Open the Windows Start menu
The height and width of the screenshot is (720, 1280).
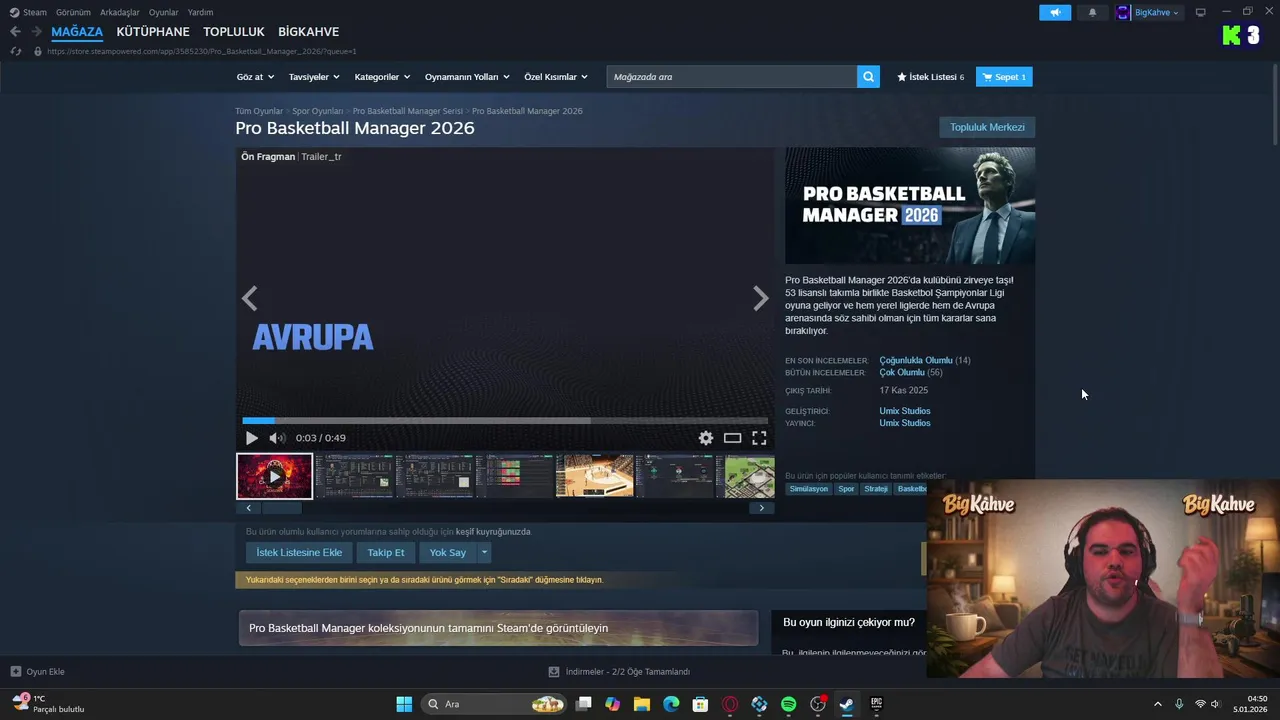click(x=404, y=704)
